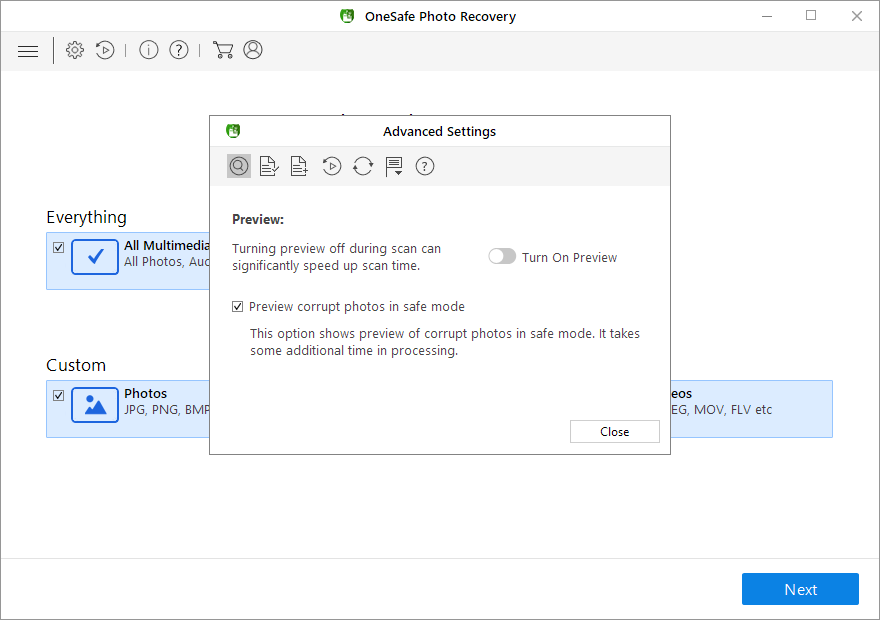
Task: Uncheck the All Multimedia selection checkbox
Action: click(x=58, y=247)
